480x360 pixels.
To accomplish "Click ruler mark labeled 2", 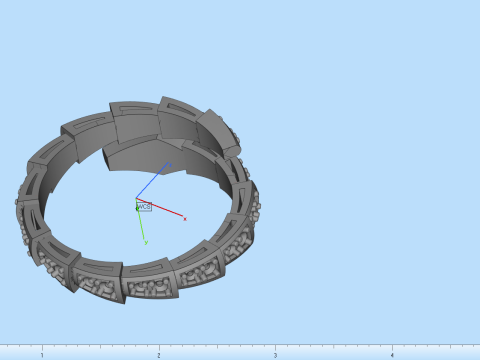I will pos(159,355).
